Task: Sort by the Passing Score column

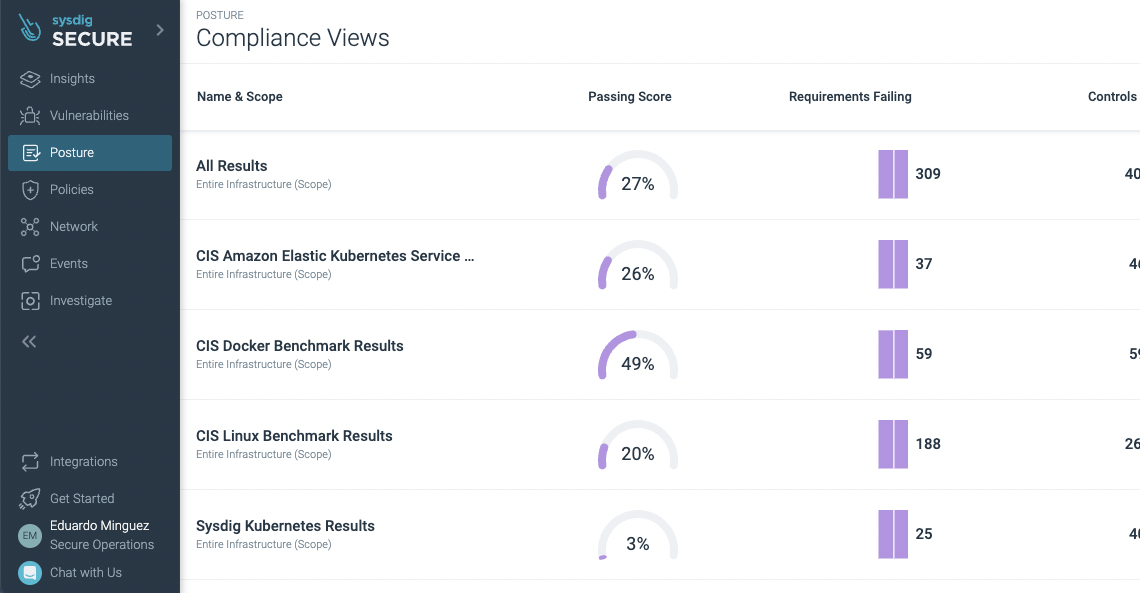Action: pos(629,96)
